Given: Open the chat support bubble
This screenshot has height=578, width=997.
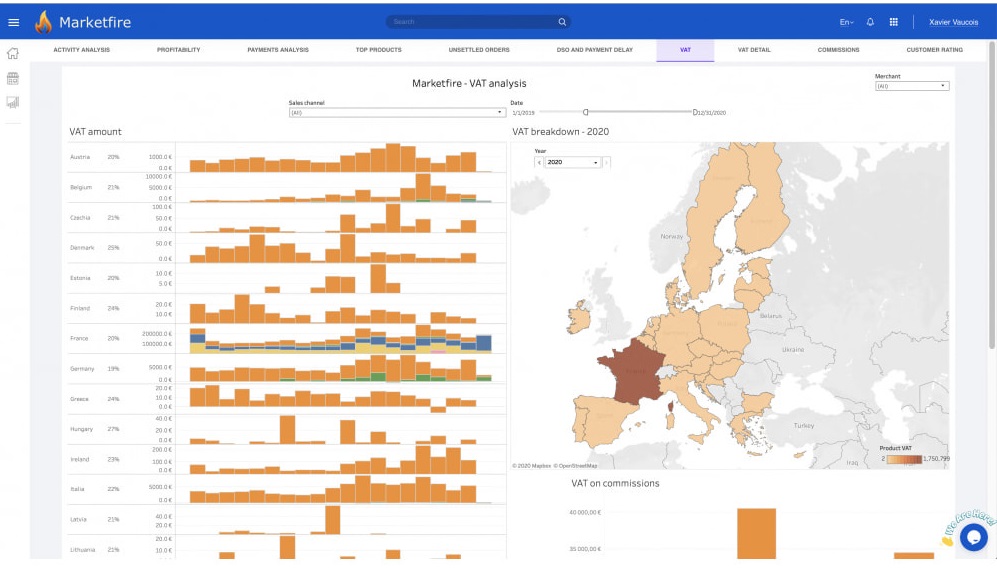Looking at the screenshot, I should click(x=973, y=537).
